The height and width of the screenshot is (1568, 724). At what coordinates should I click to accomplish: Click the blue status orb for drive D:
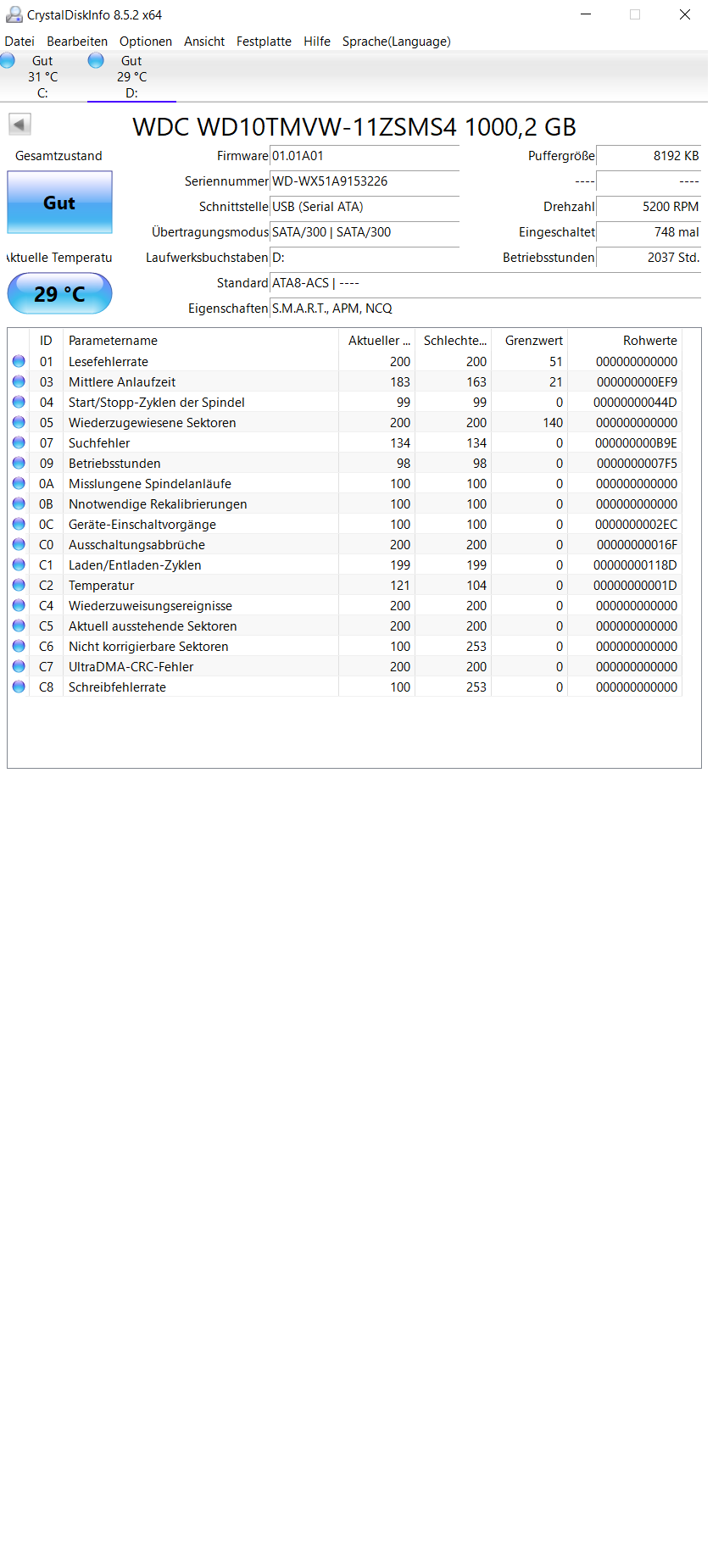click(x=96, y=60)
